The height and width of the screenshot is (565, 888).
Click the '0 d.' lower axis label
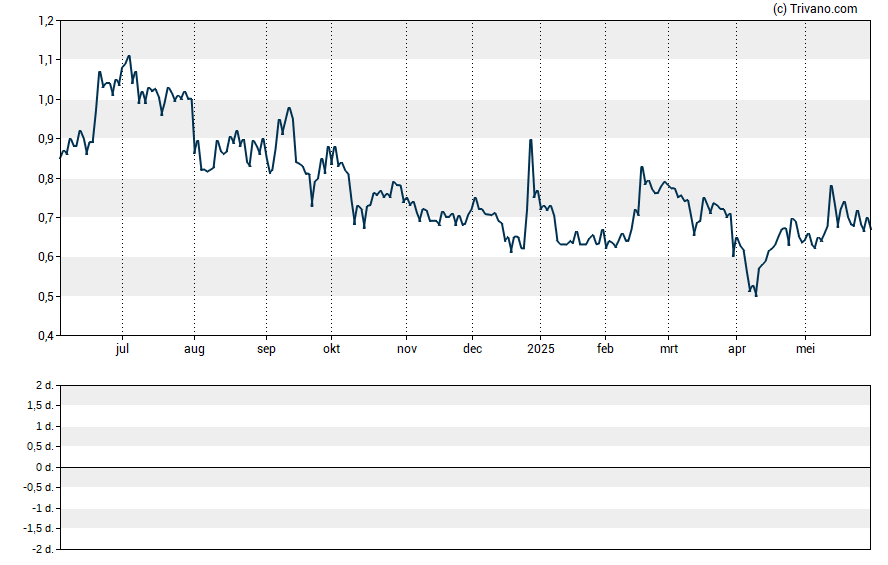[x=44, y=467]
